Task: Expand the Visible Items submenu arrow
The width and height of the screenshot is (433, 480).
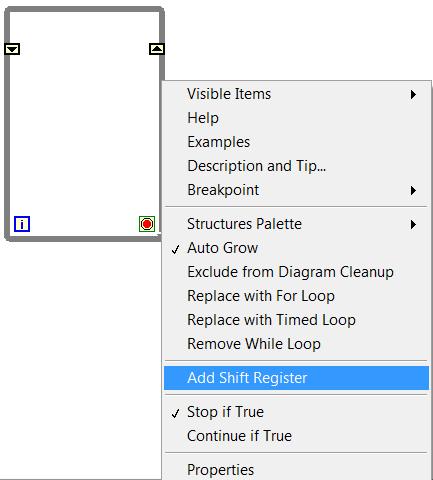Action: (x=413, y=94)
